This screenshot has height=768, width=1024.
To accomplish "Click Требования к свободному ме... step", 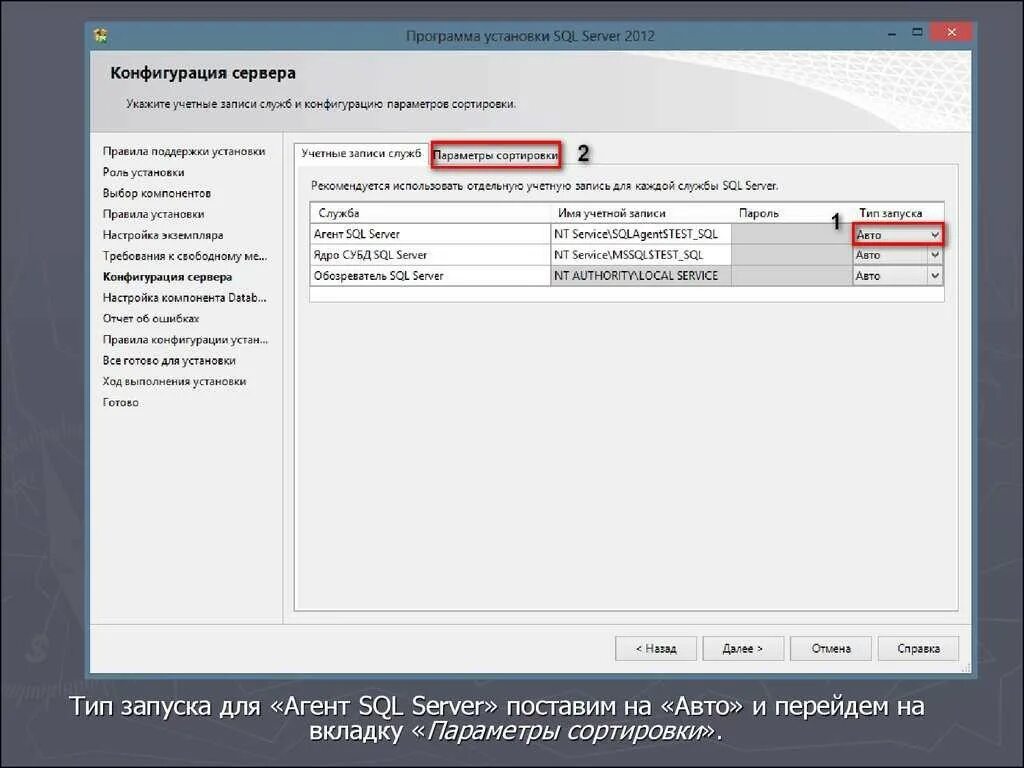I will point(185,256).
